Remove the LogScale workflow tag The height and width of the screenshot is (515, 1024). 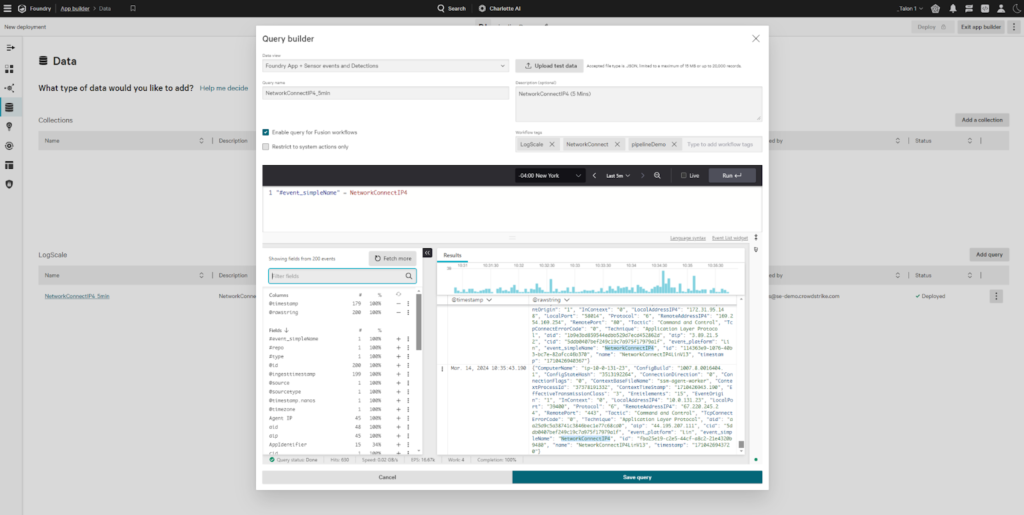click(551, 144)
